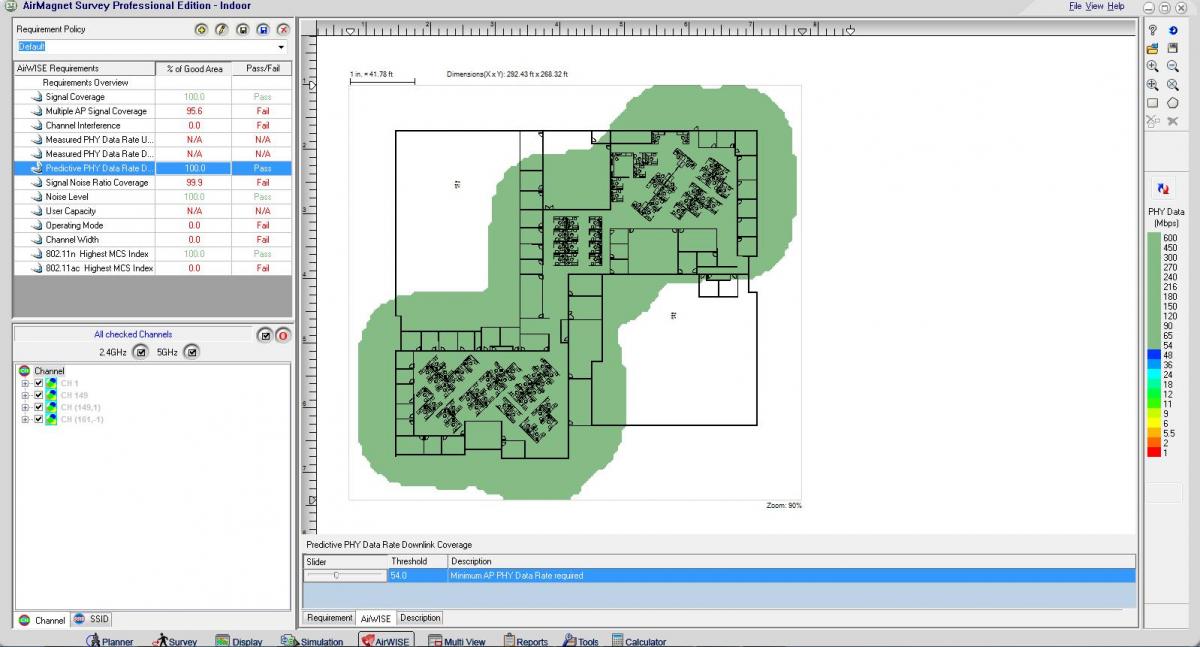
Task: Click the help question mark icon
Action: click(1153, 30)
